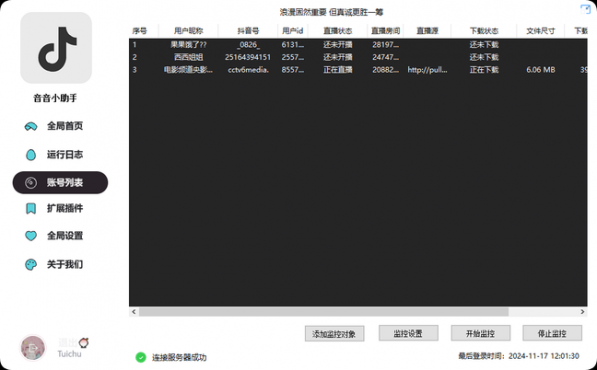Click the last login time 2024-11-17 text
This screenshot has width=597, height=370.
click(x=519, y=356)
